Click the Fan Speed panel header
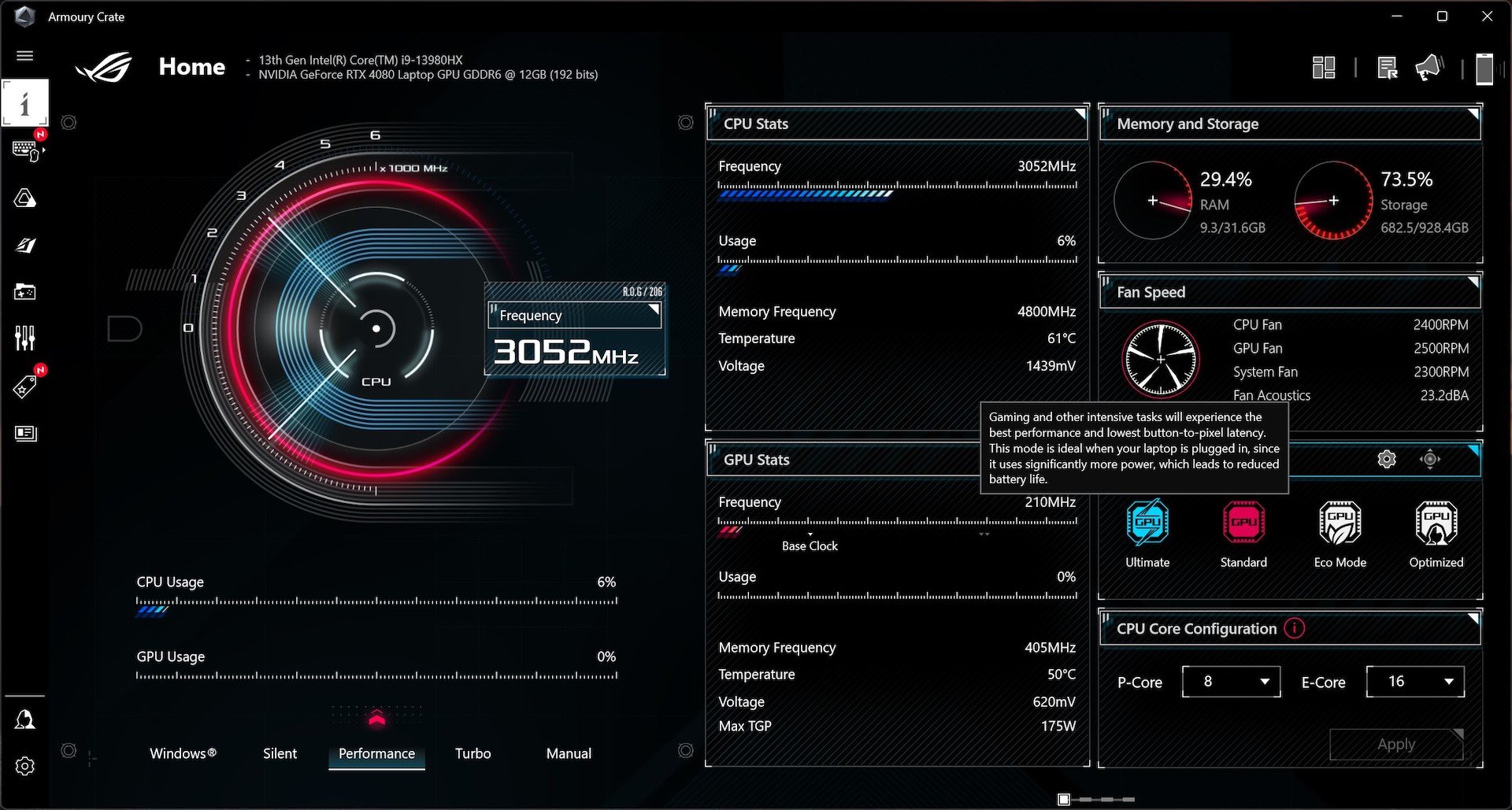 1290,292
